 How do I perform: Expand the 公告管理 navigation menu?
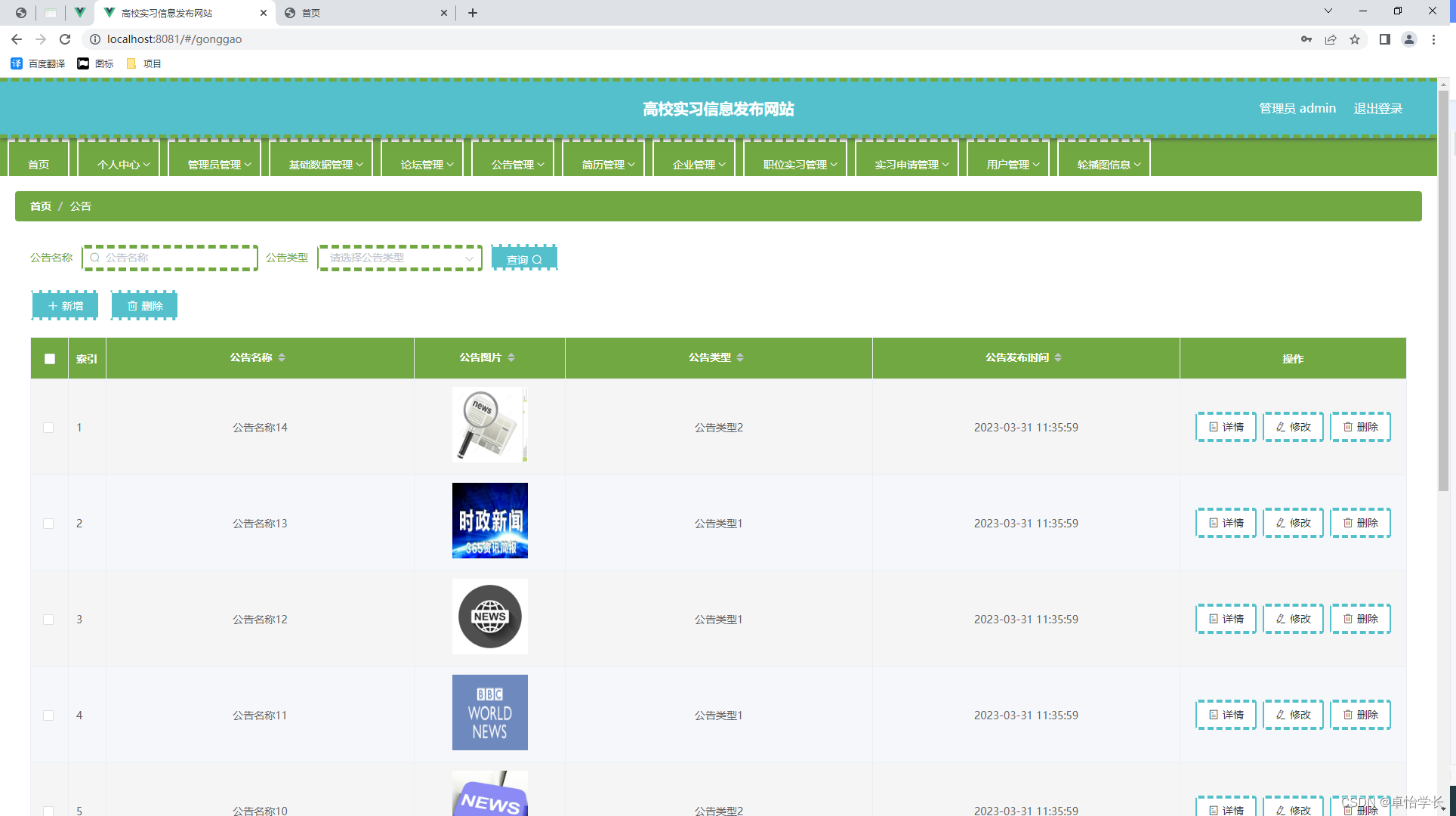[517, 164]
